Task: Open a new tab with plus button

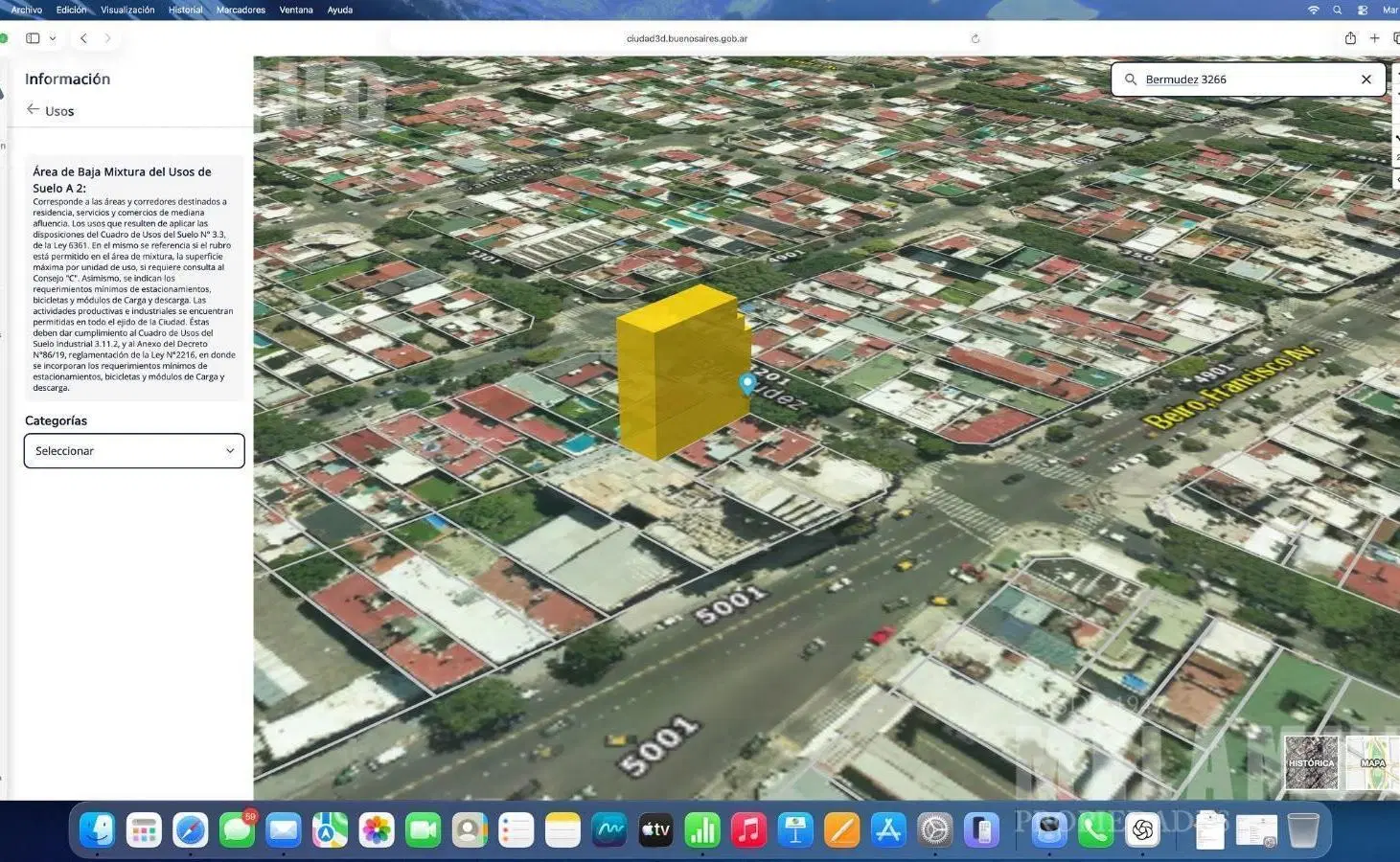Action: pos(1374,38)
